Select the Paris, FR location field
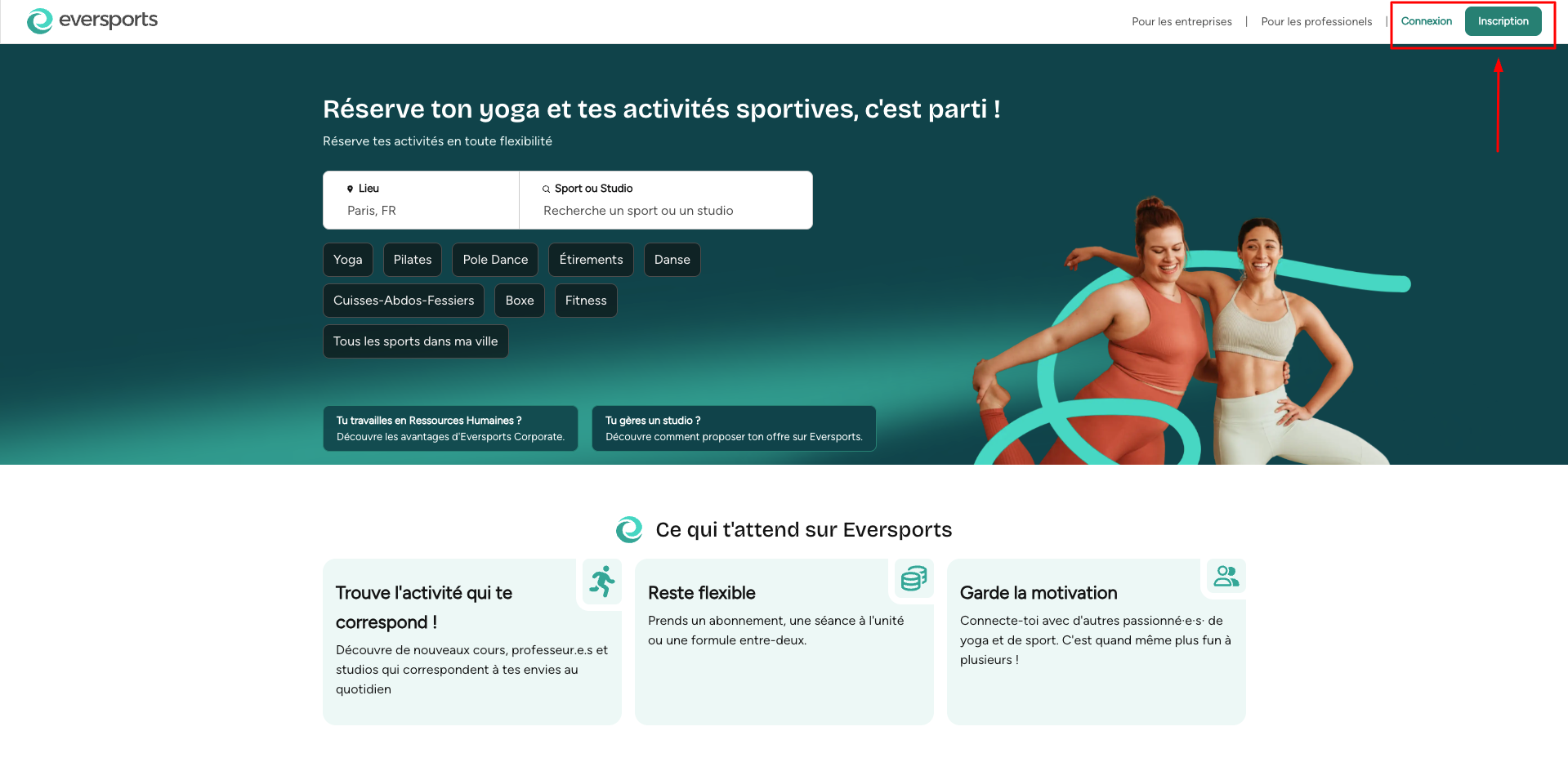Viewport: 1568px width, 780px height. coord(421,200)
